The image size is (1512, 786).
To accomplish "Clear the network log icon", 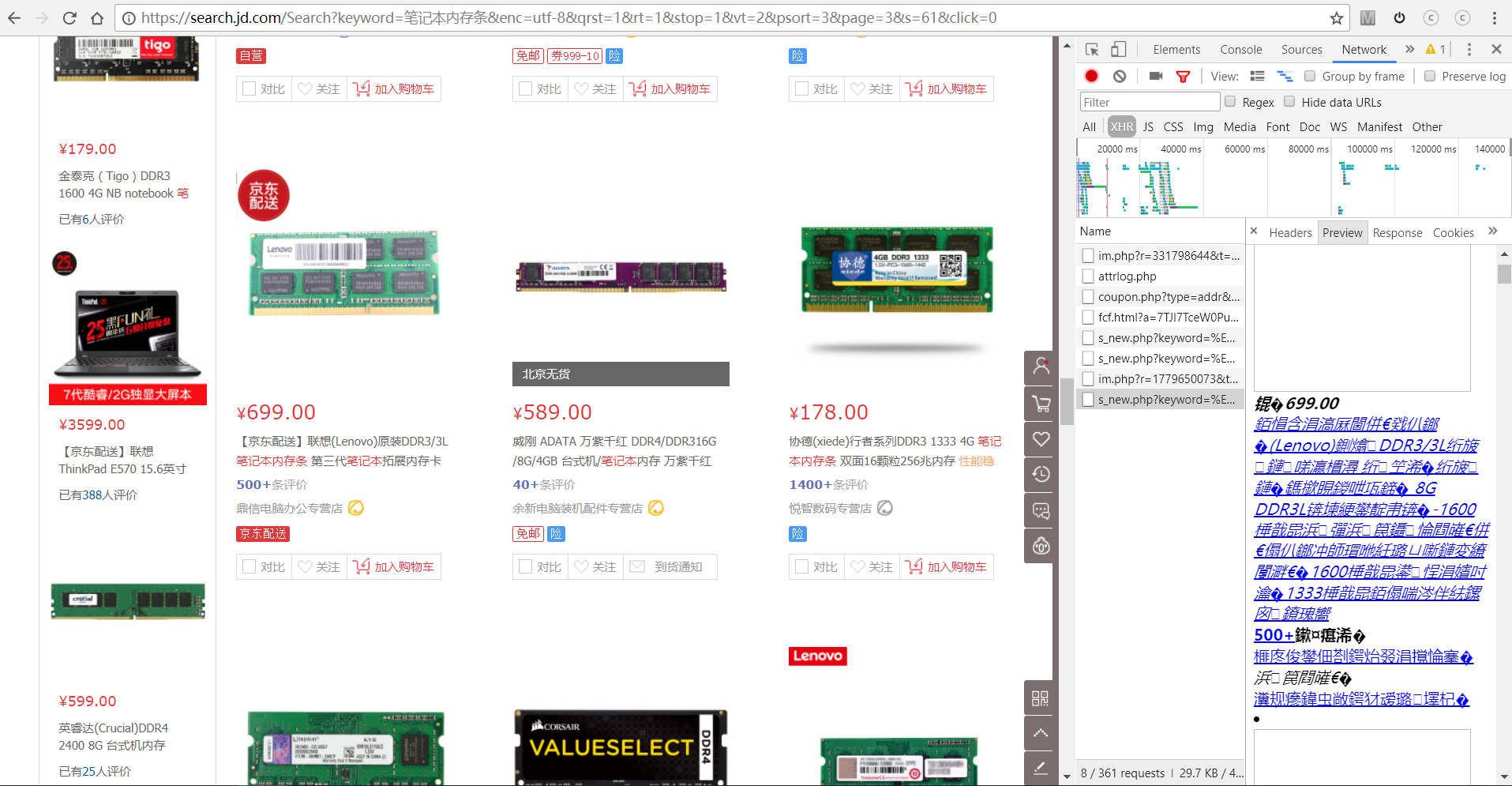I will [1120, 76].
